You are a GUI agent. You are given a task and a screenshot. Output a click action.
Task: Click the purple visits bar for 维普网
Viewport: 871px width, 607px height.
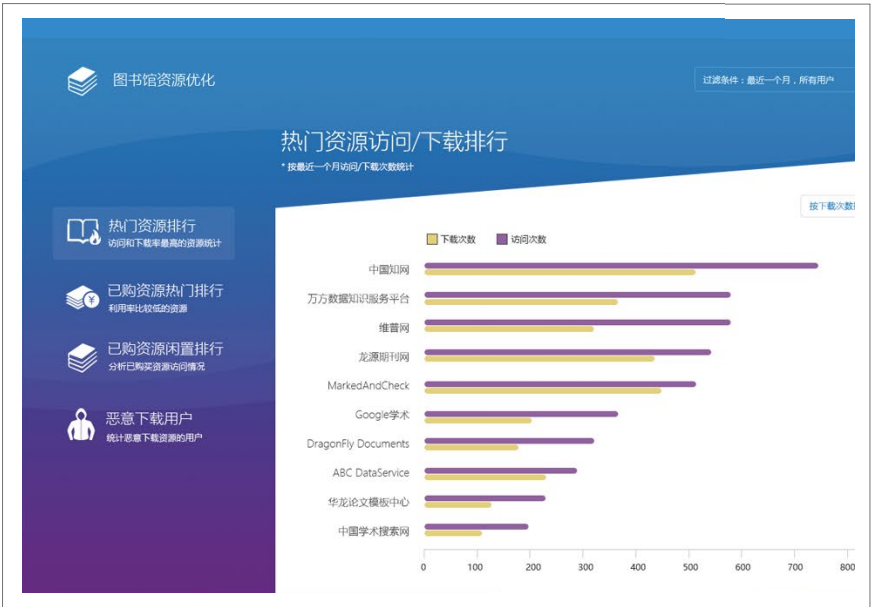577,322
